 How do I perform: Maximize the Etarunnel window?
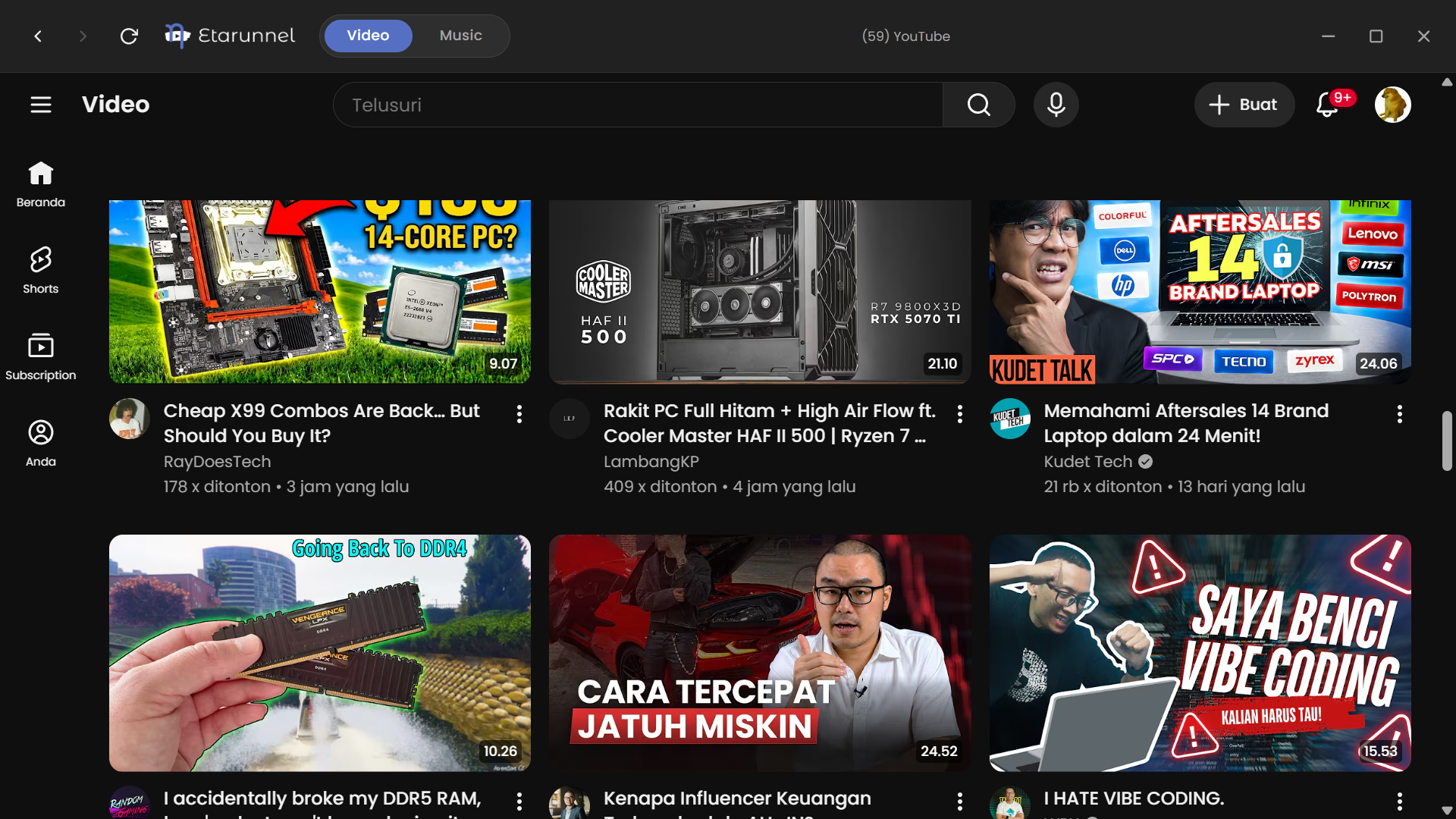point(1376,36)
